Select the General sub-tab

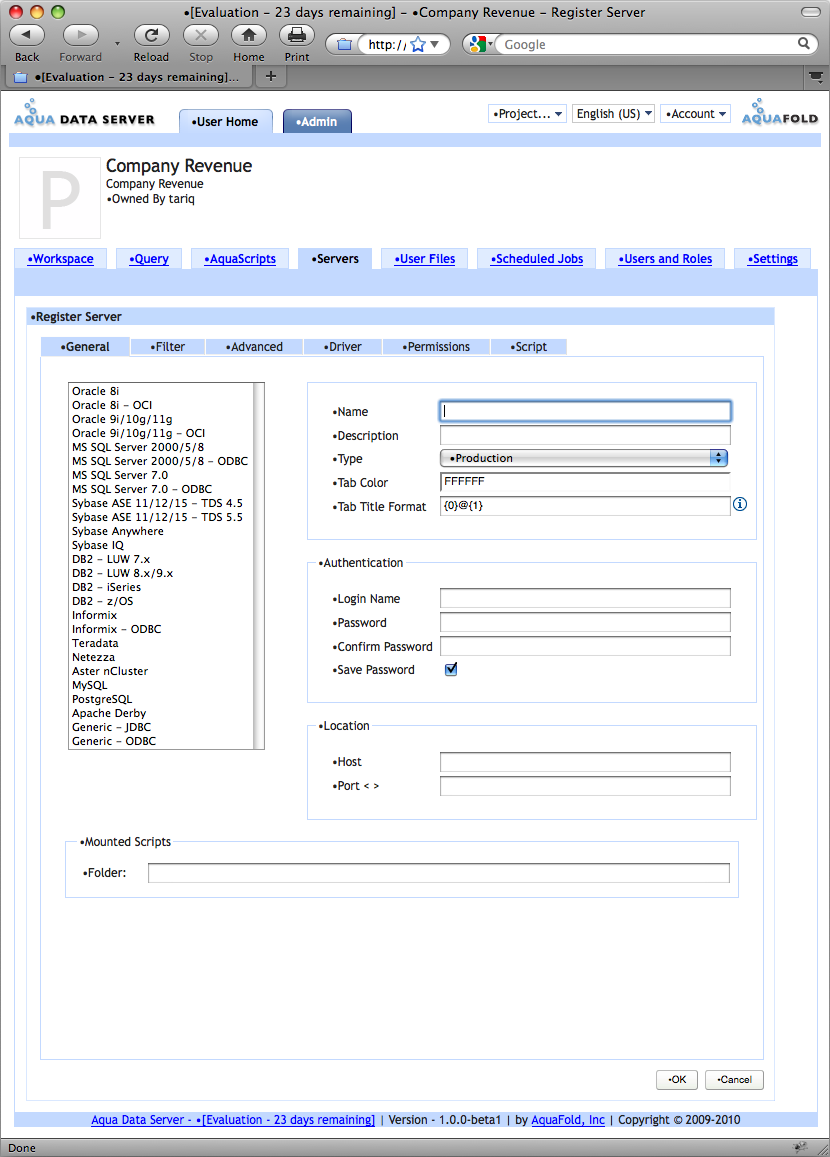pos(86,347)
